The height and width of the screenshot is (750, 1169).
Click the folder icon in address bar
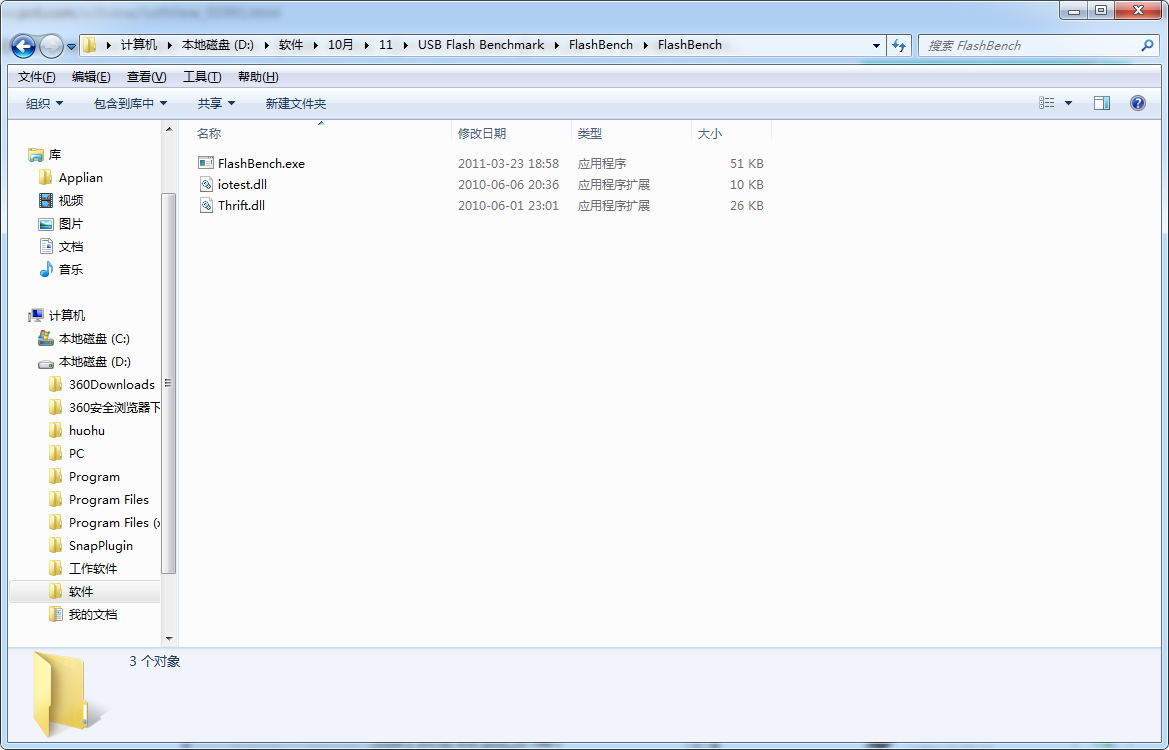[89, 45]
